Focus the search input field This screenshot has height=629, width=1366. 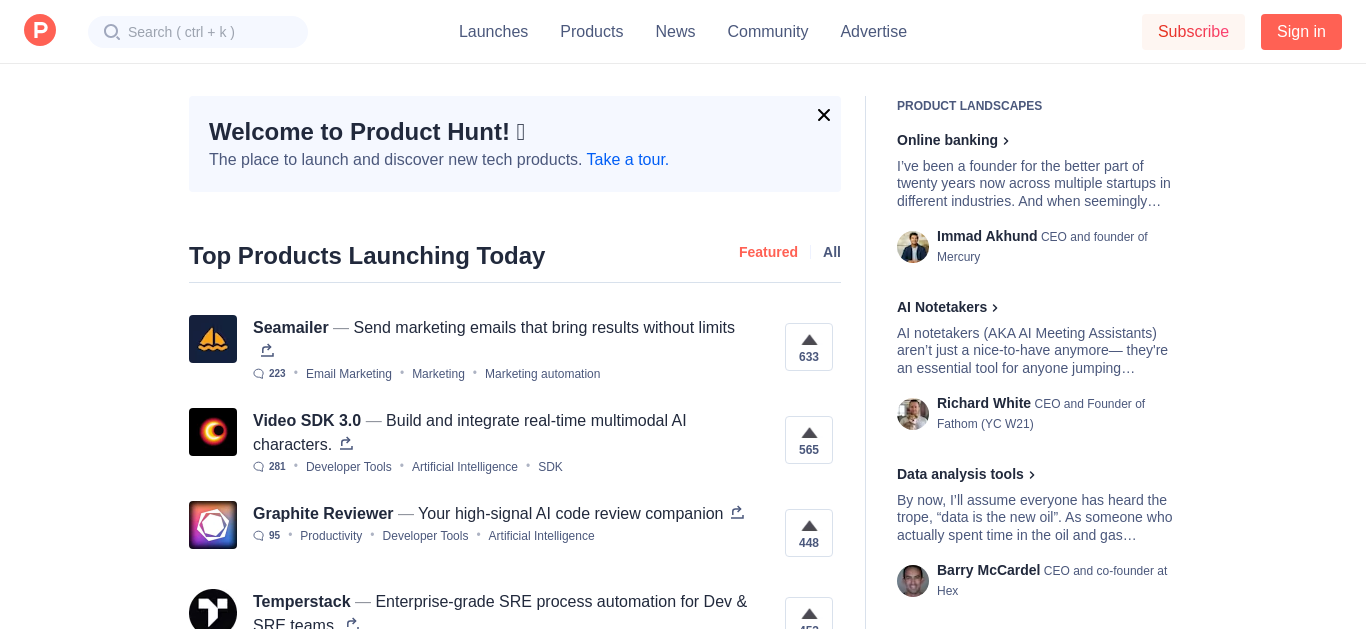coord(198,32)
